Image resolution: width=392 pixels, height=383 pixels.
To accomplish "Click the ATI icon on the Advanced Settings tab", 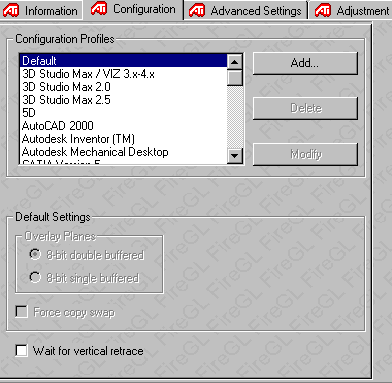I will (x=197, y=11).
